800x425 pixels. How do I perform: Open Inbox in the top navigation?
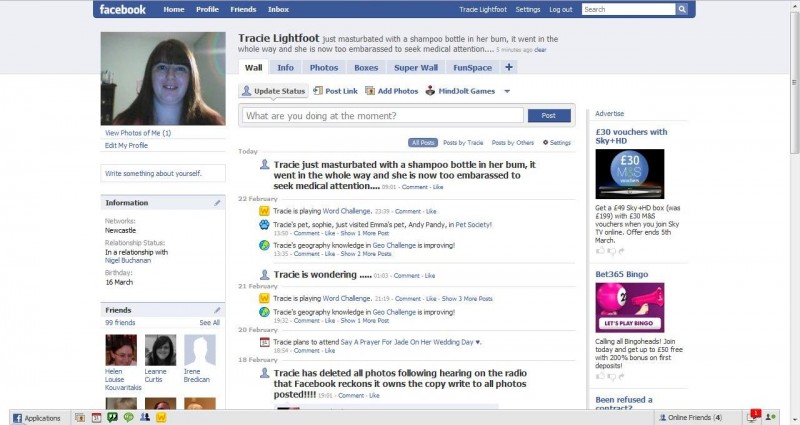coord(279,9)
